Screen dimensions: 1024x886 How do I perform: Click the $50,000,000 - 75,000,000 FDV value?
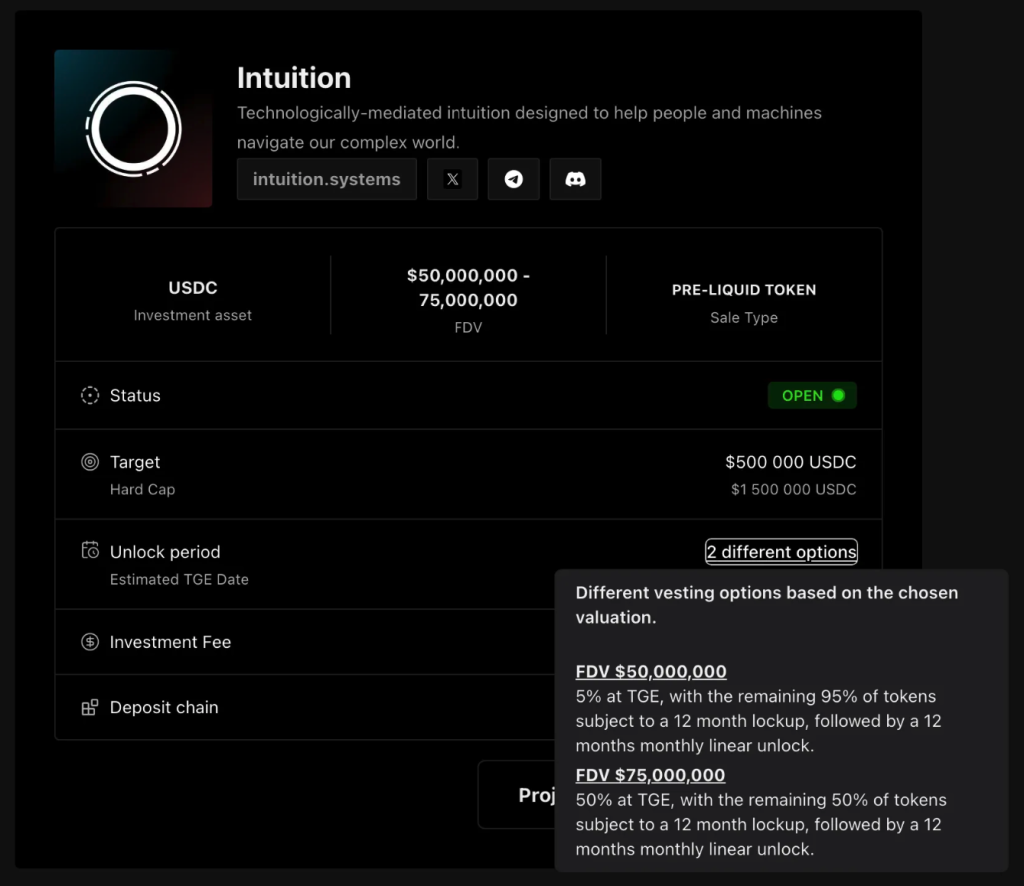point(468,288)
